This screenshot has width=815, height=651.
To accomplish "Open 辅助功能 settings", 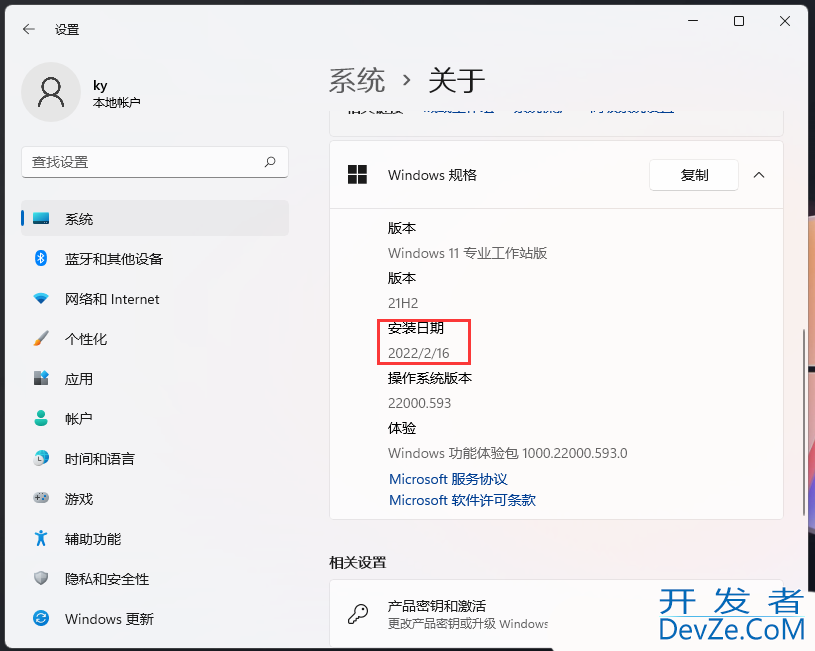I will tap(155, 539).
